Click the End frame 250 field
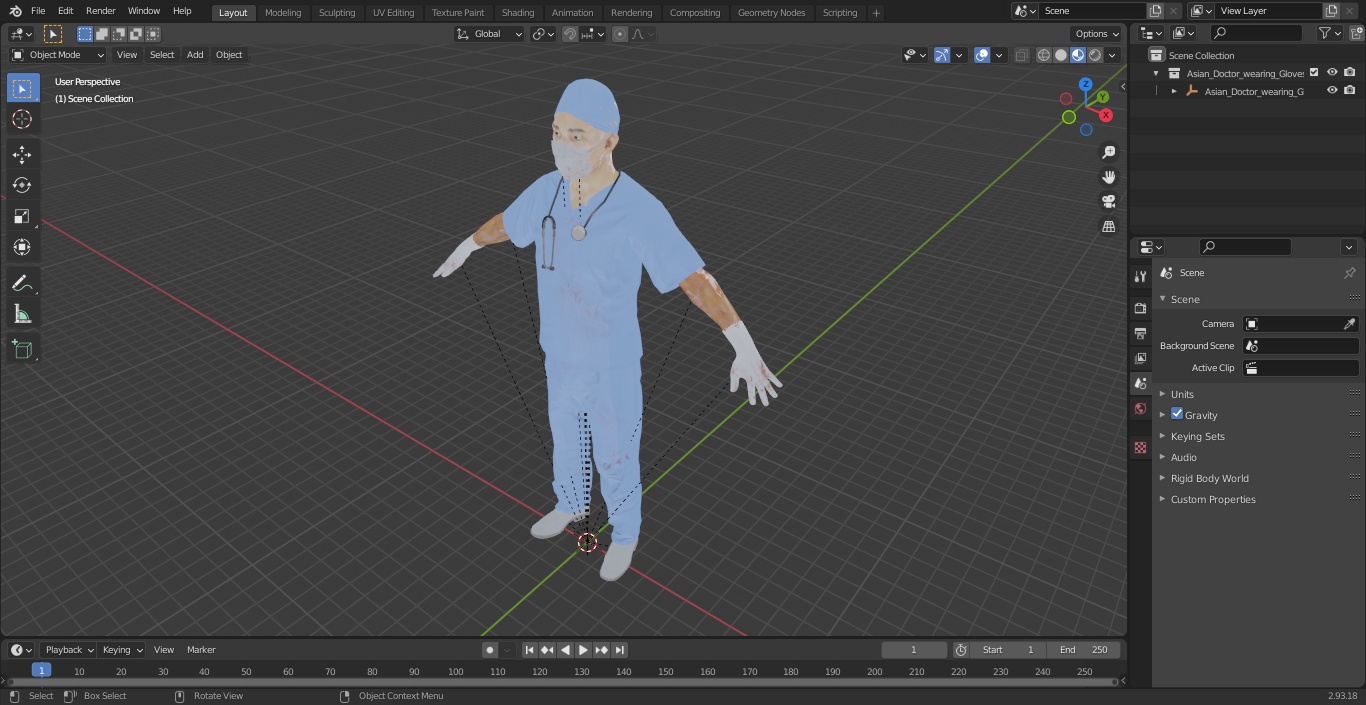The width and height of the screenshot is (1366, 705). coord(1084,650)
